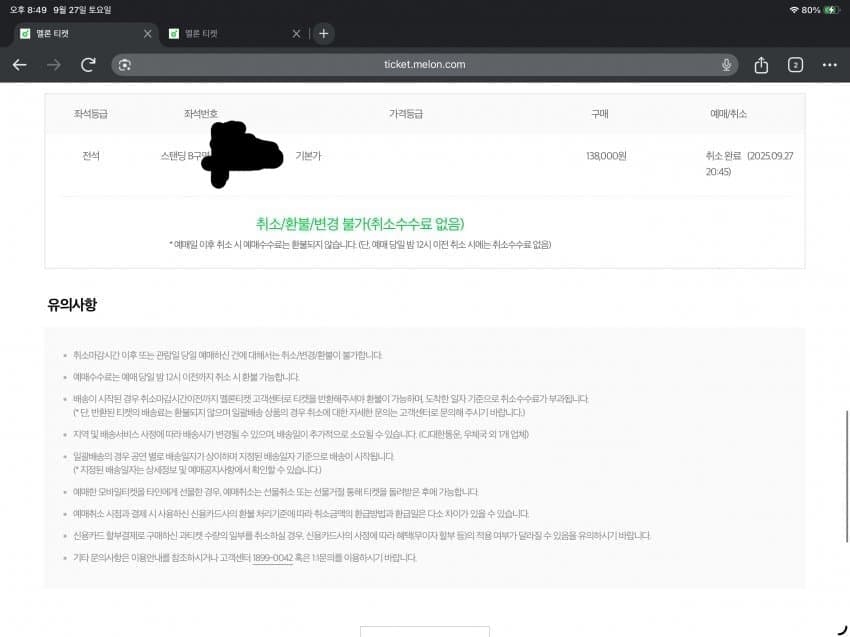
Task: Click the forward navigation arrow
Action: tap(54, 64)
